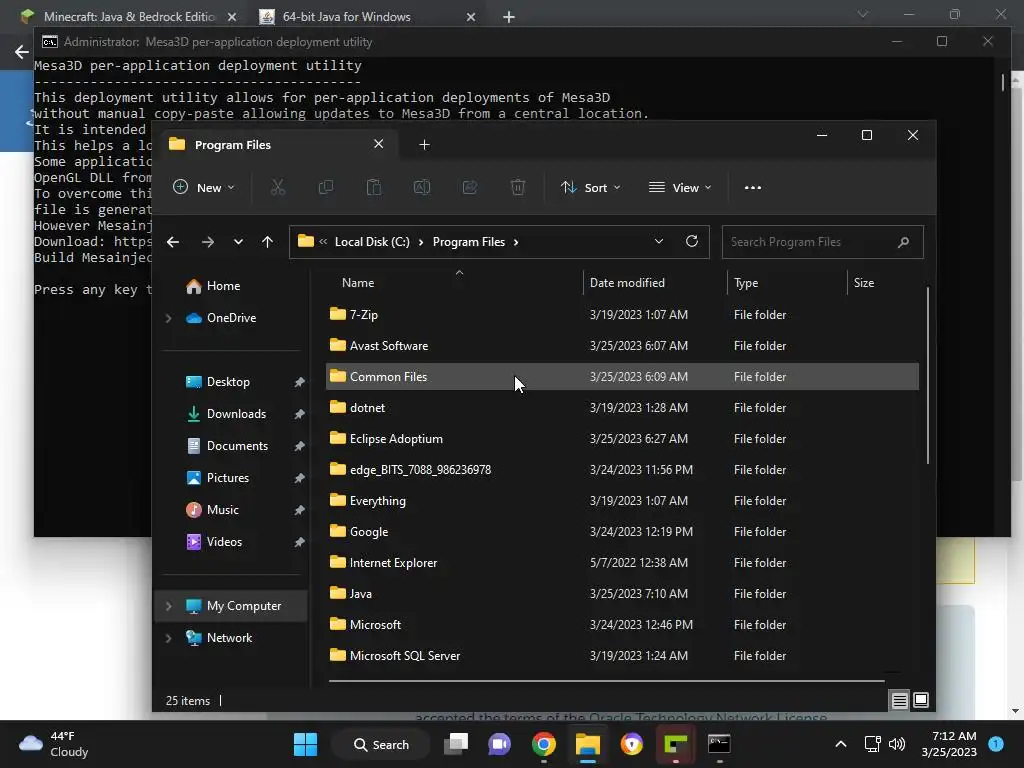This screenshot has height=768, width=1024.
Task: Expand the My Computer tree node
Action: tap(168, 606)
